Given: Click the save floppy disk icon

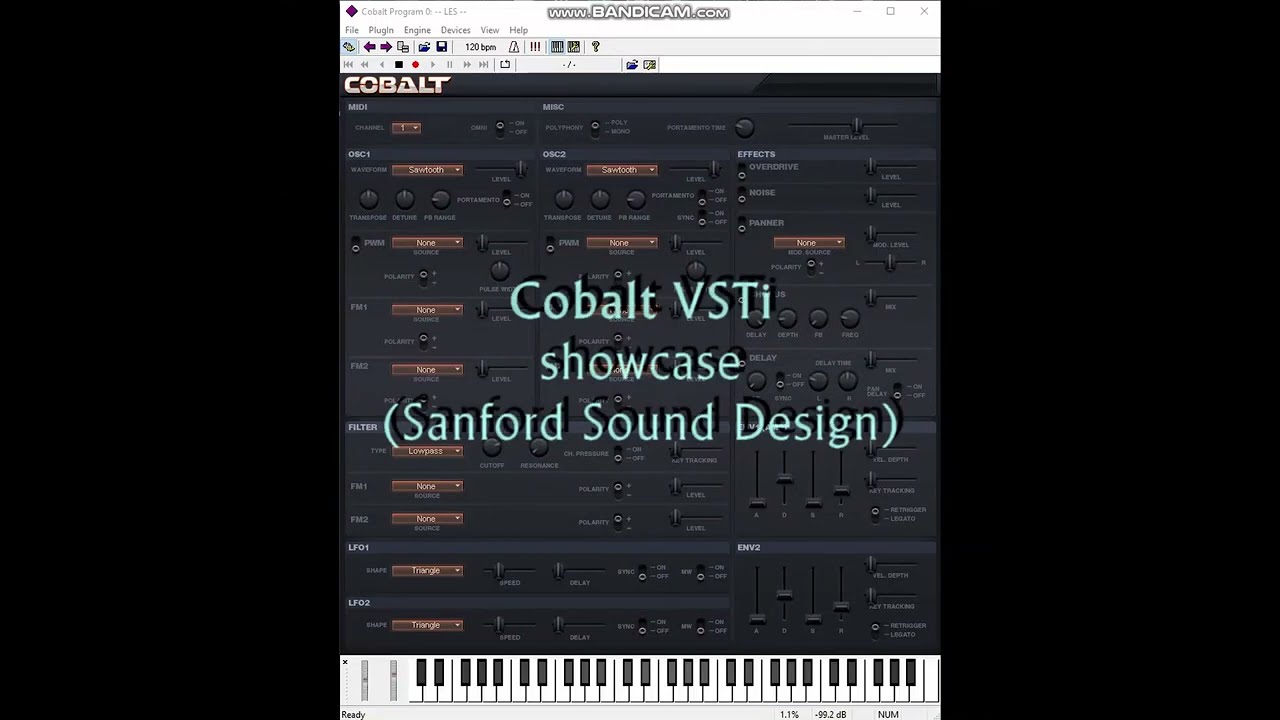Looking at the screenshot, I should (441, 47).
